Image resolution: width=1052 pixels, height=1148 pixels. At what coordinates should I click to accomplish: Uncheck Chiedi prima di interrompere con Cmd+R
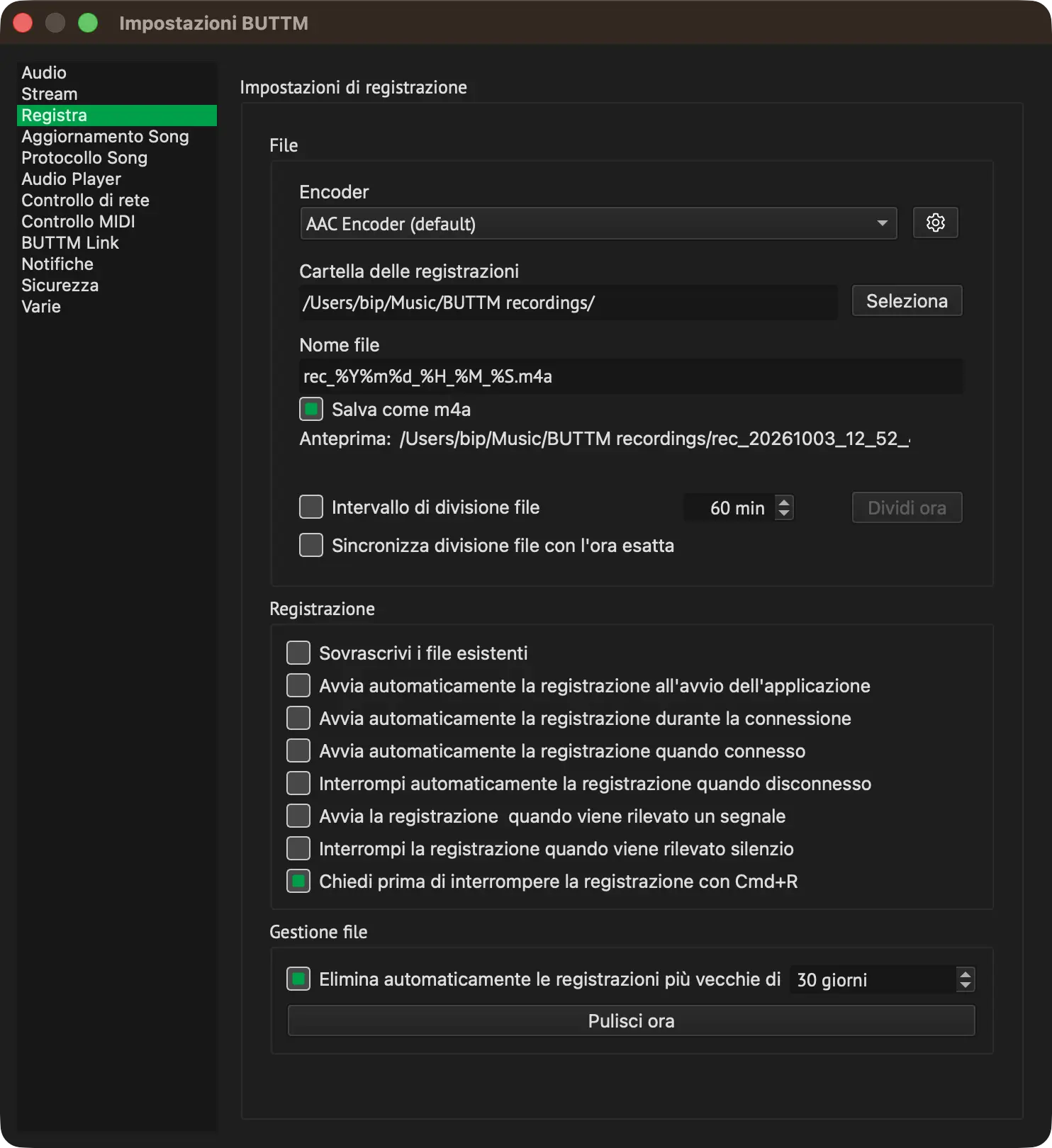click(298, 882)
